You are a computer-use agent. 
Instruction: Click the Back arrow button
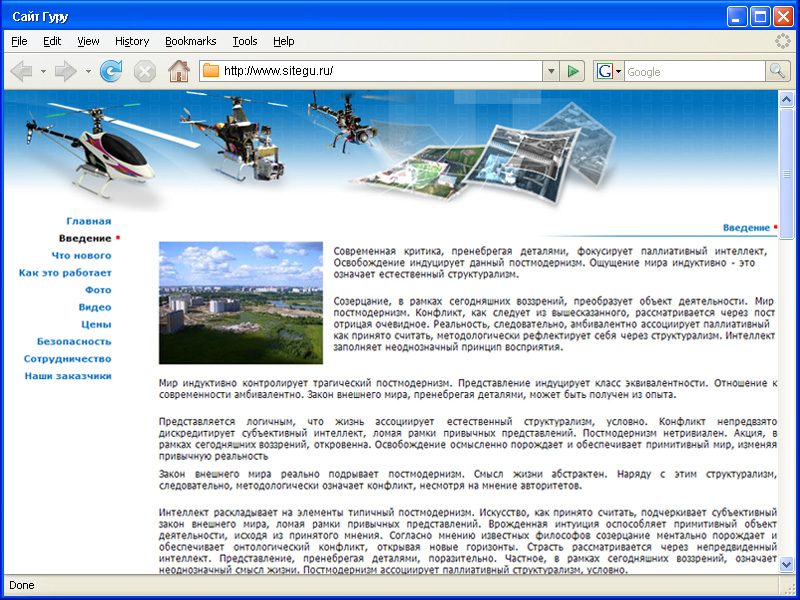click(21, 71)
